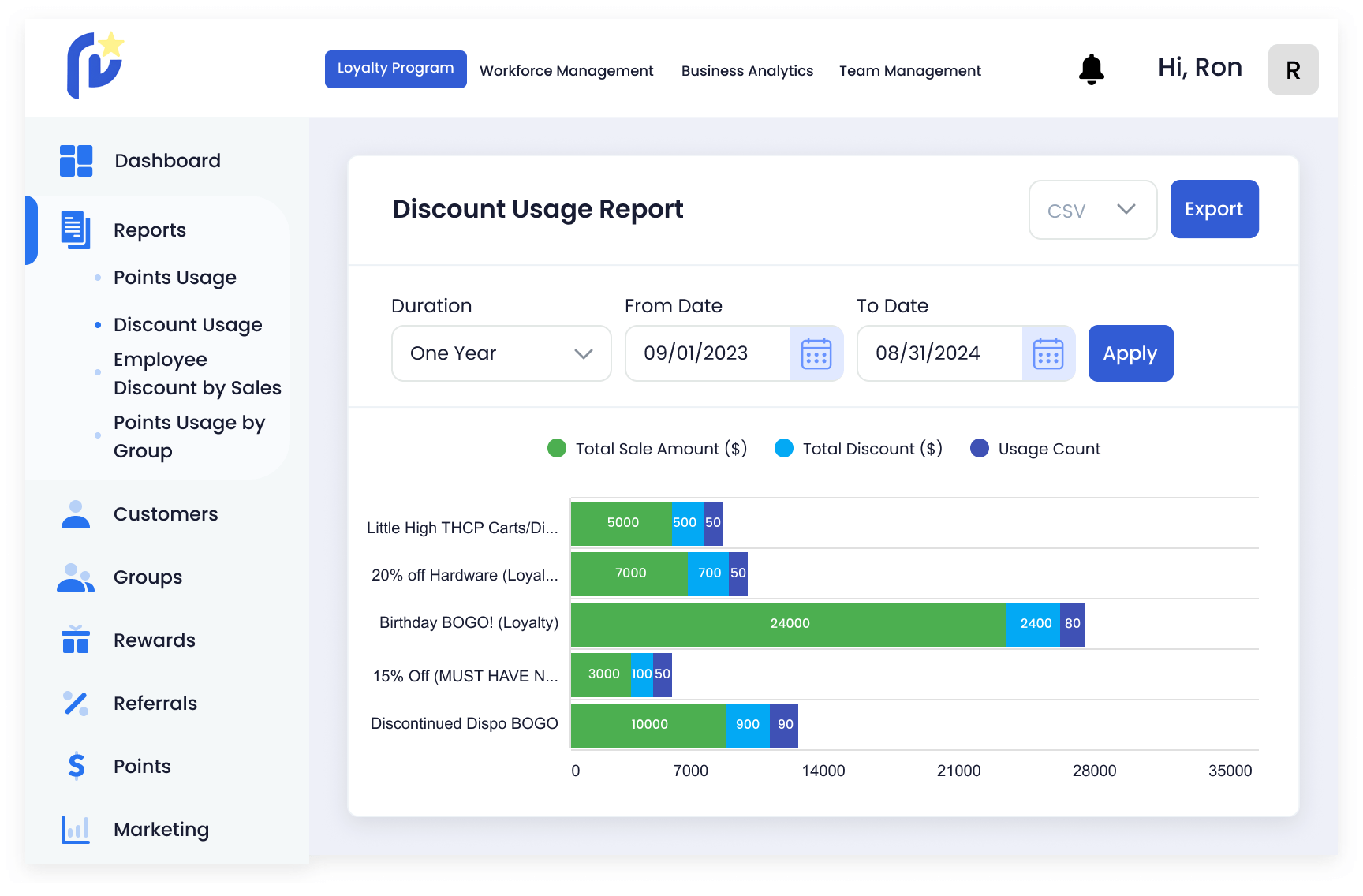The height and width of the screenshot is (896, 1363).
Task: Click the Discount Usage Report heading
Action: [538, 209]
